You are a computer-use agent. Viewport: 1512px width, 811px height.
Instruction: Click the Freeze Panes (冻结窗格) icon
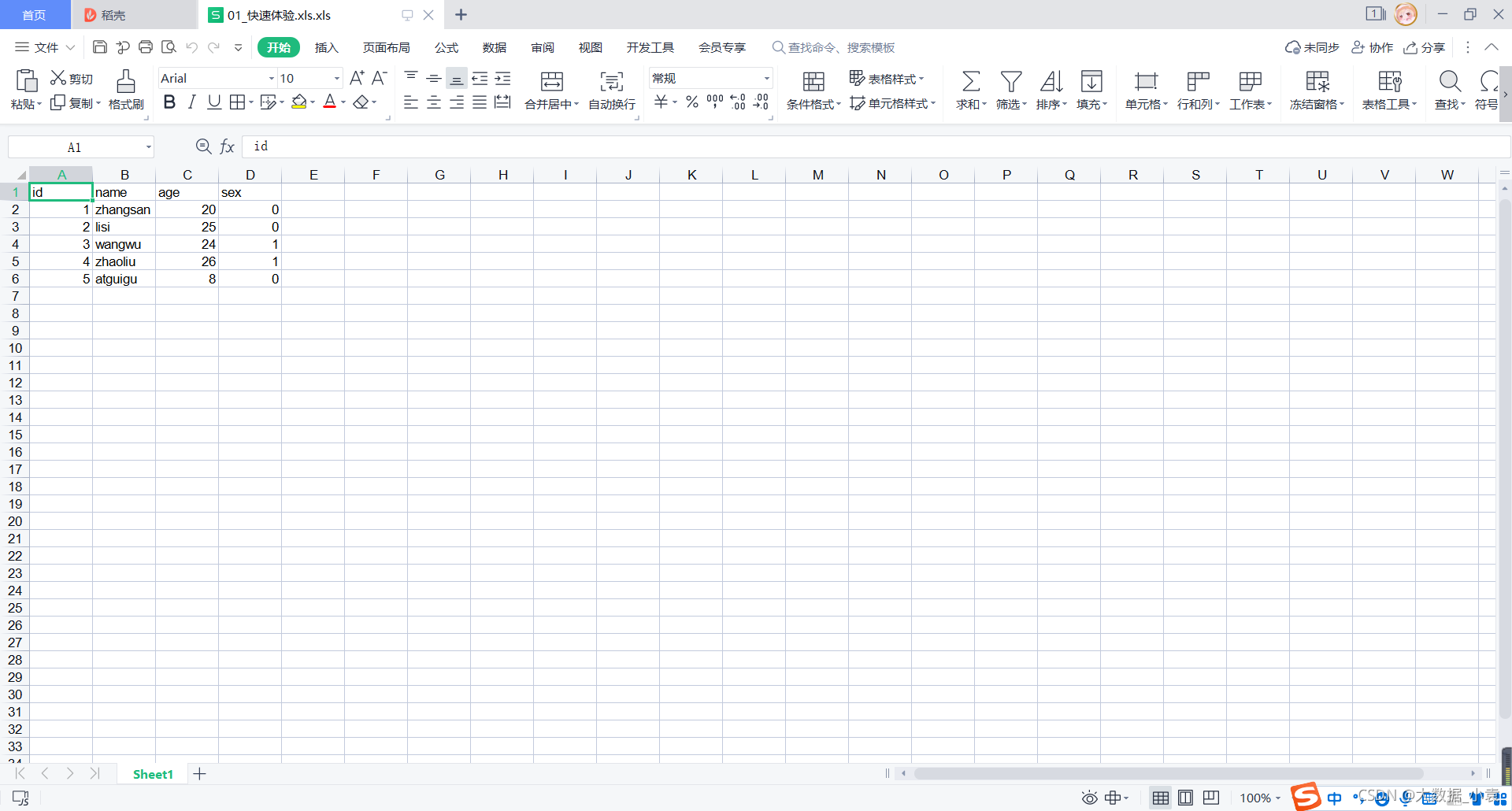[1317, 81]
